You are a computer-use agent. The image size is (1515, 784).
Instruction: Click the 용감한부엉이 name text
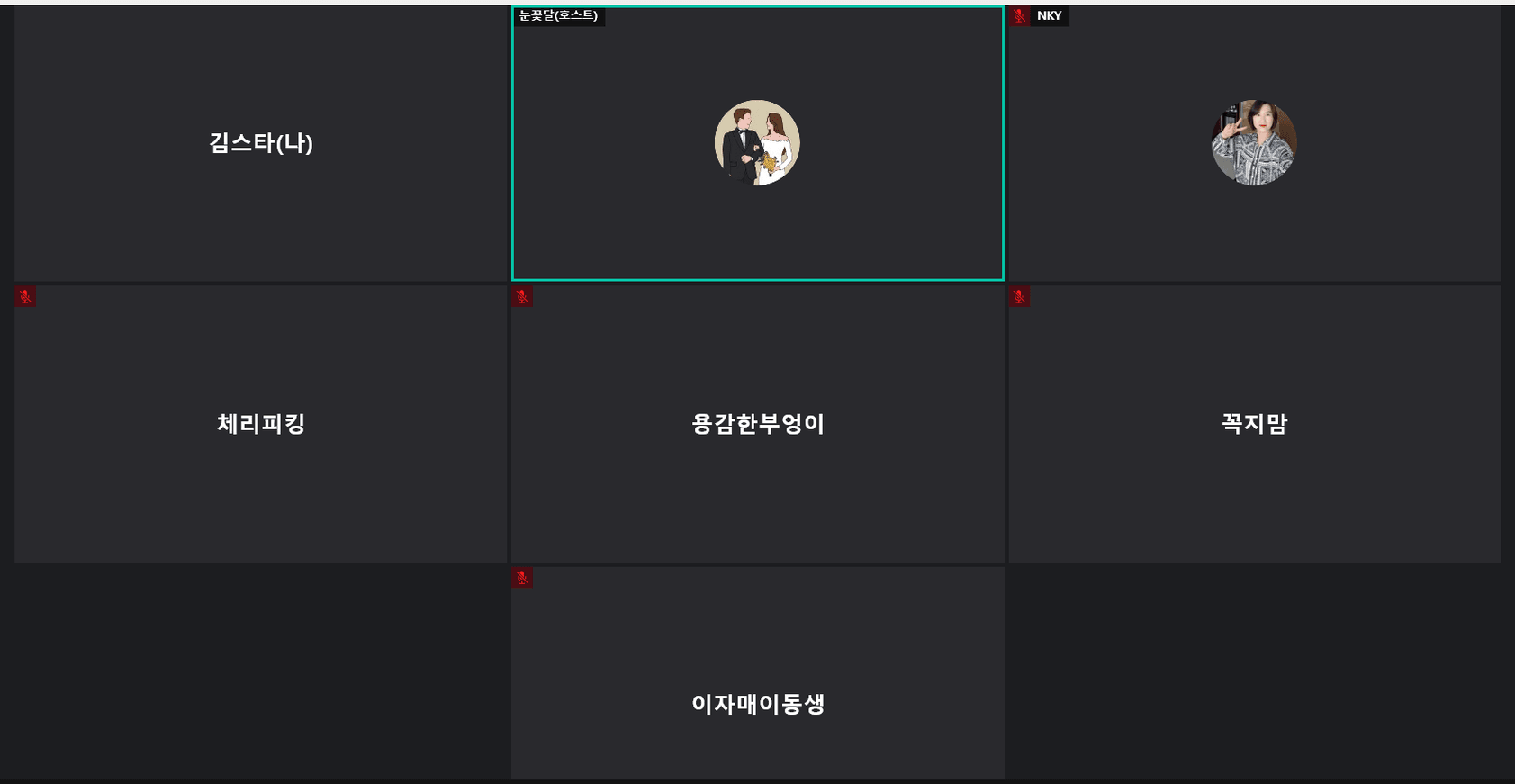[758, 423]
